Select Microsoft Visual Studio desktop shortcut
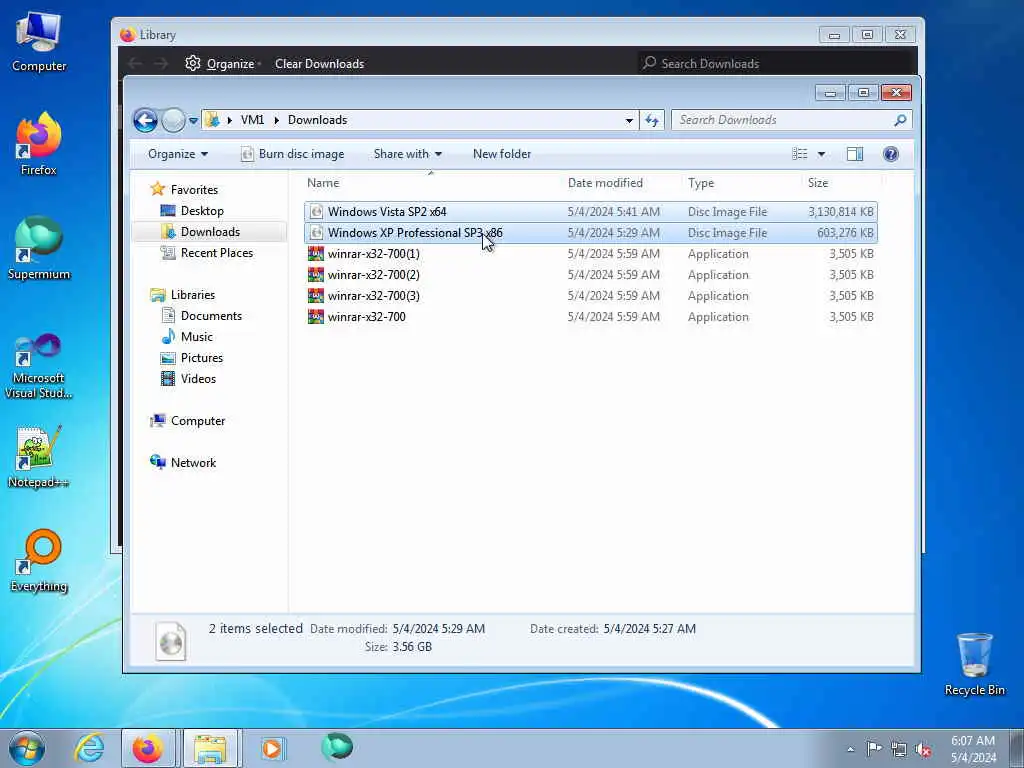1024x768 pixels. click(39, 366)
